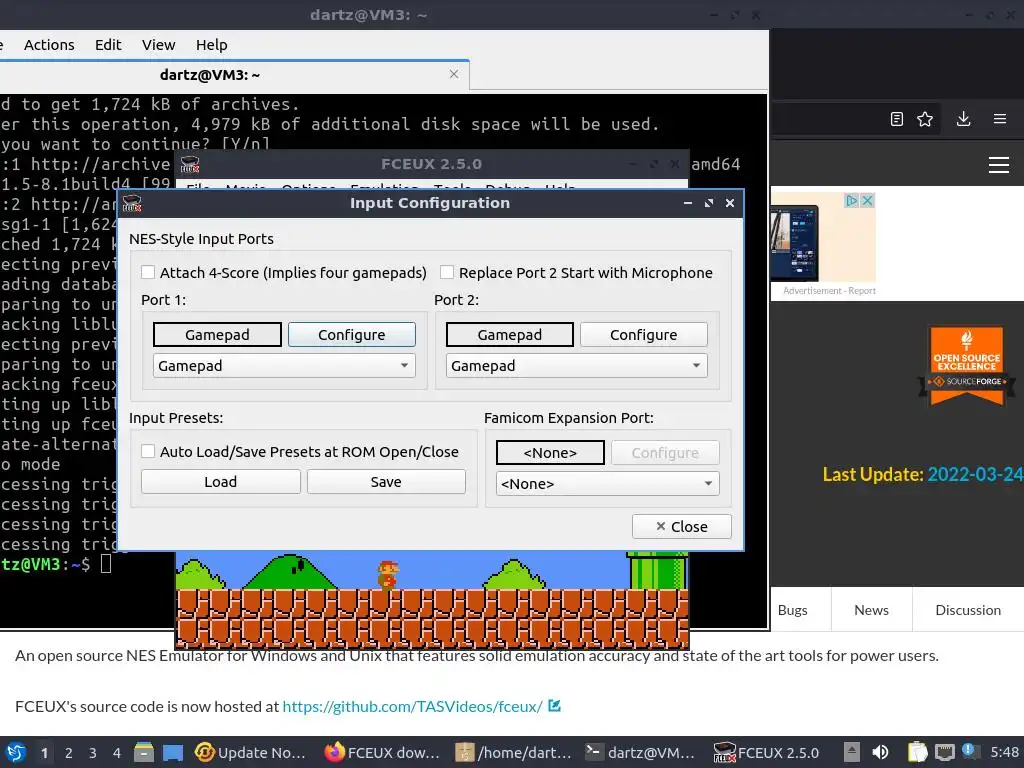Image resolution: width=1024 pixels, height=768 pixels.
Task: Bookmark page with the star icon
Action: pyautogui.click(x=925, y=119)
